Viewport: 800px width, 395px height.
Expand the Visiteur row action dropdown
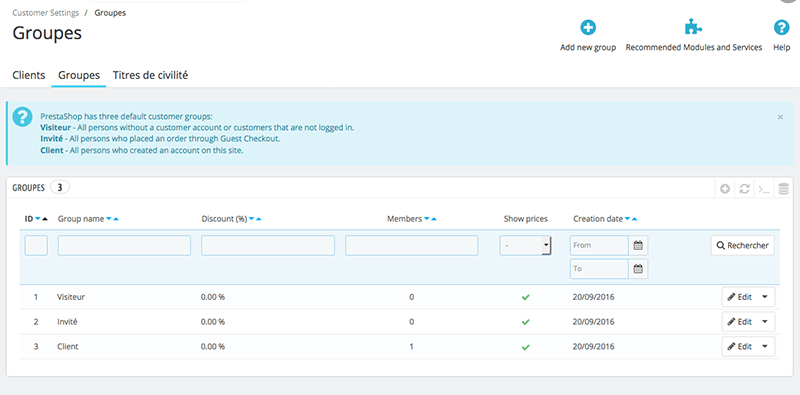coord(765,297)
